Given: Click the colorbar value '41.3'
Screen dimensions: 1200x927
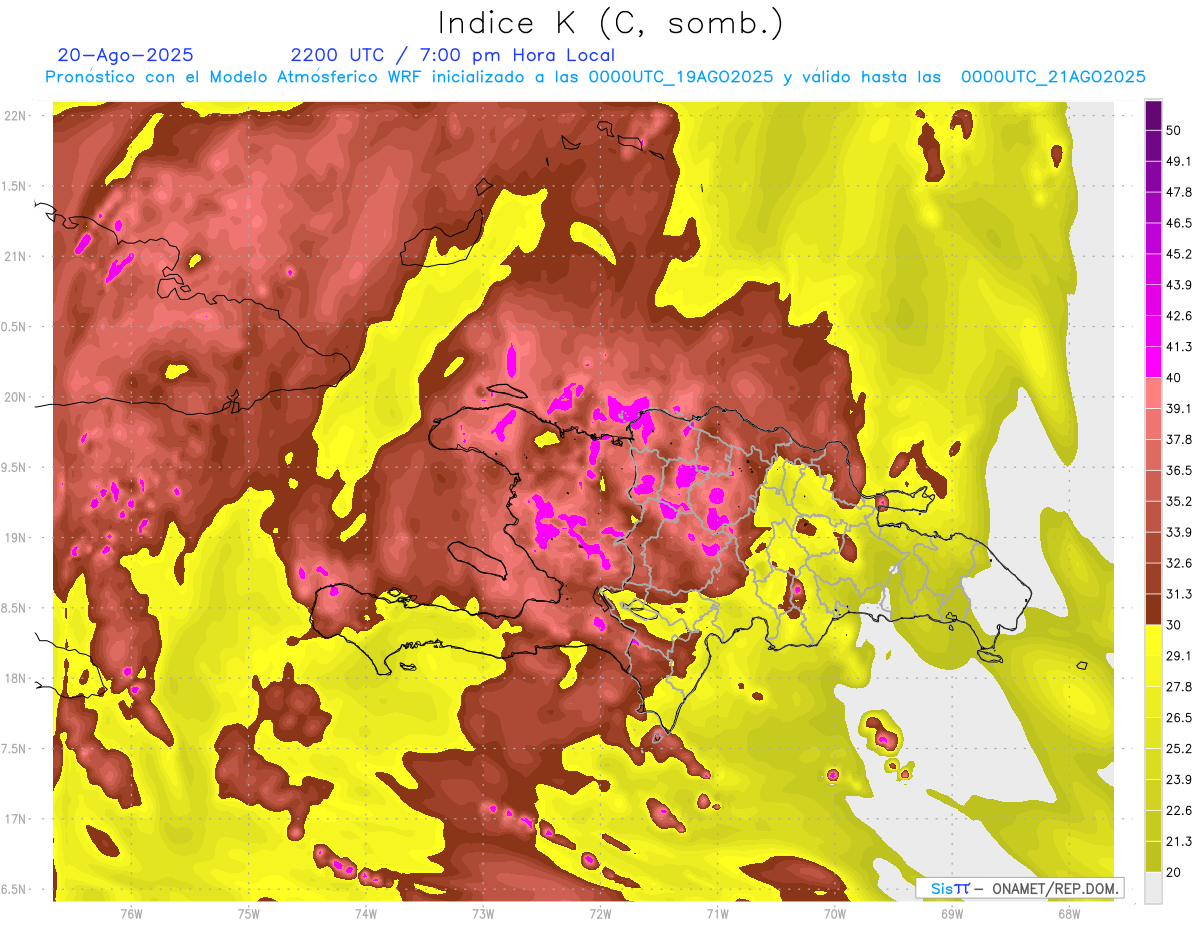Looking at the screenshot, I should coord(1178,347).
